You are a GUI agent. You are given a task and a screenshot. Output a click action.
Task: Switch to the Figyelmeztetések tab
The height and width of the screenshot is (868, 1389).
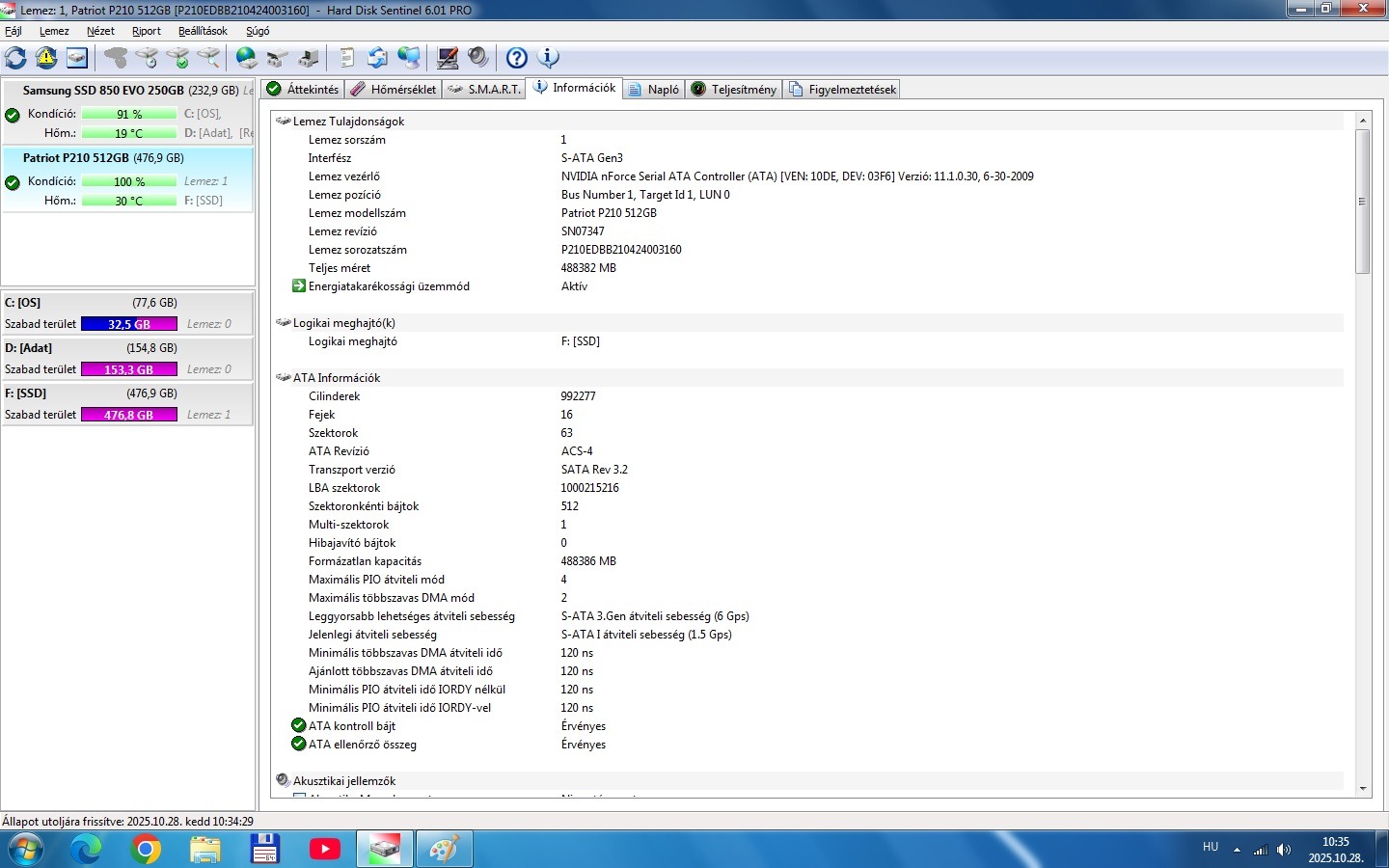(842, 89)
